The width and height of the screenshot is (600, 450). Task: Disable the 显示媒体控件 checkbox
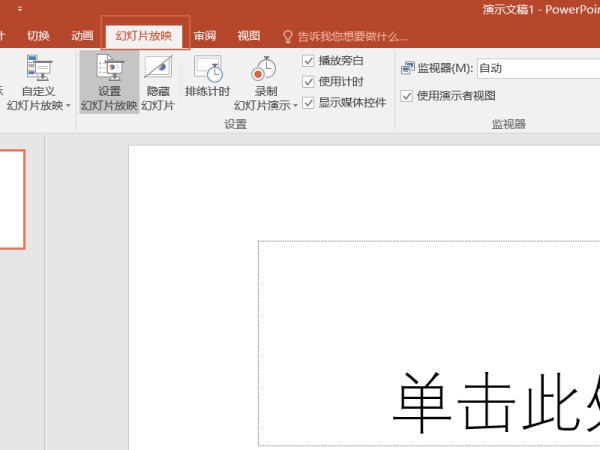point(308,102)
